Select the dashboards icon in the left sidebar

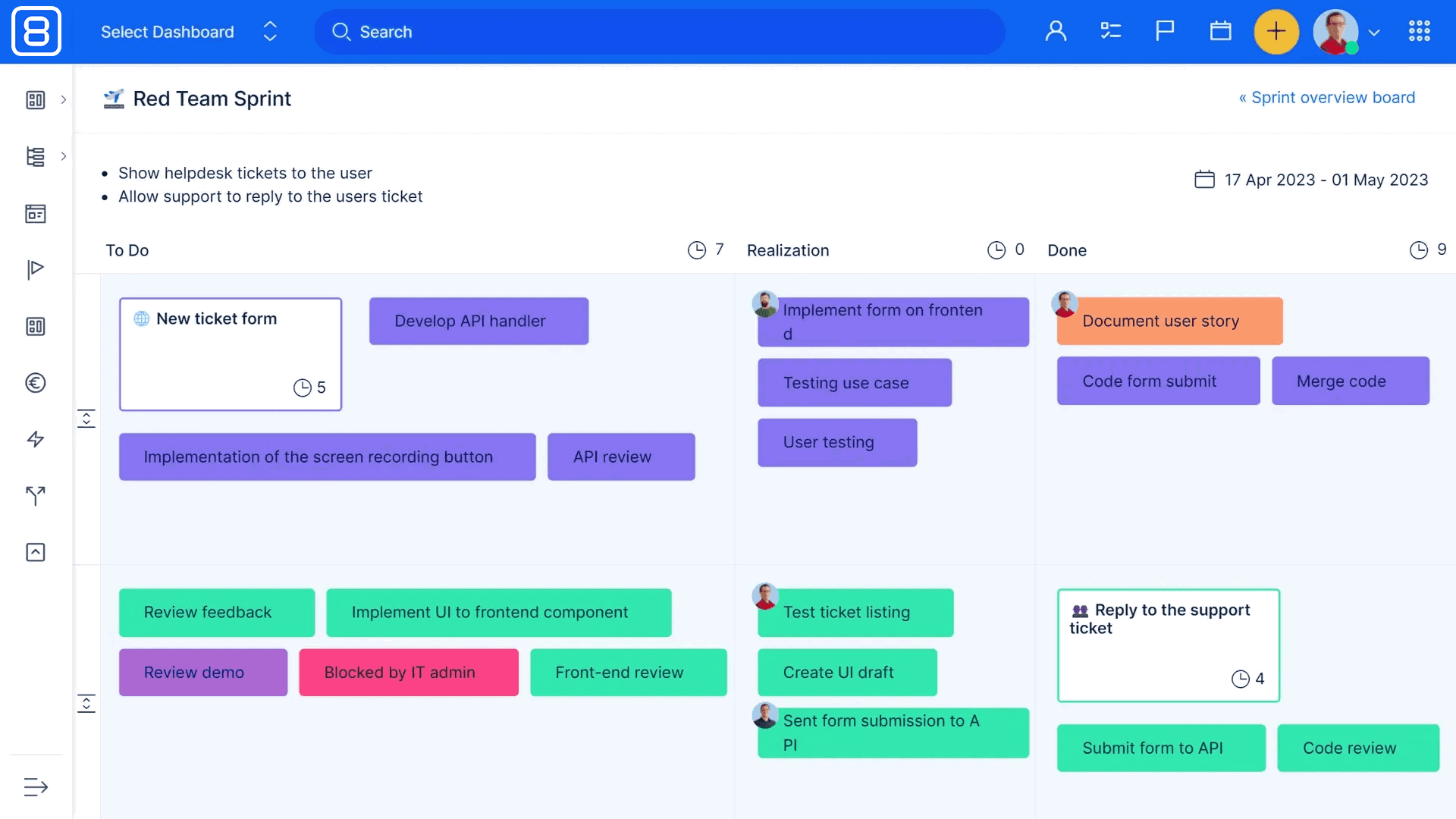(x=35, y=99)
